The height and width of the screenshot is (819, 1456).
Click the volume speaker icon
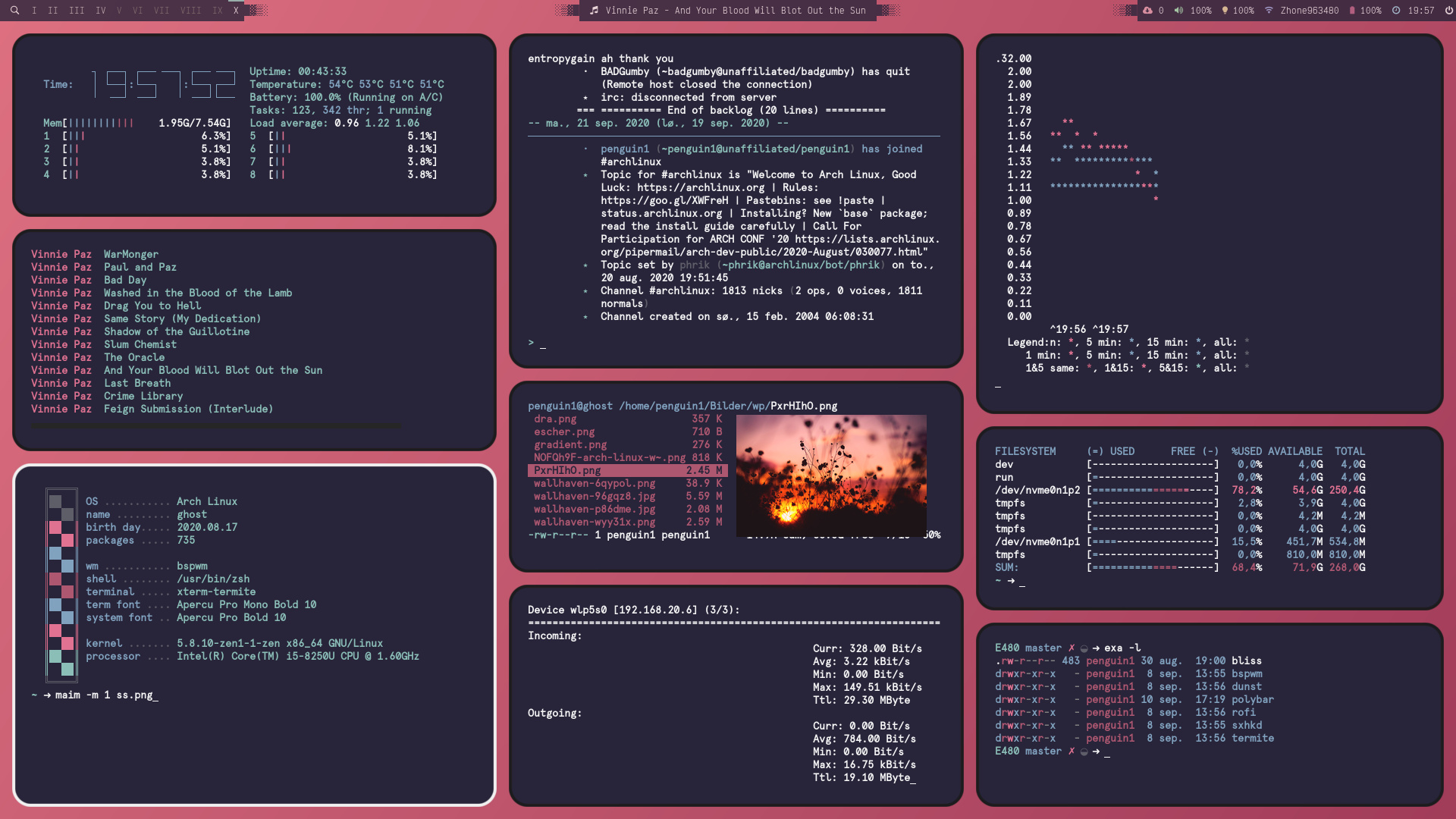coord(1178,11)
